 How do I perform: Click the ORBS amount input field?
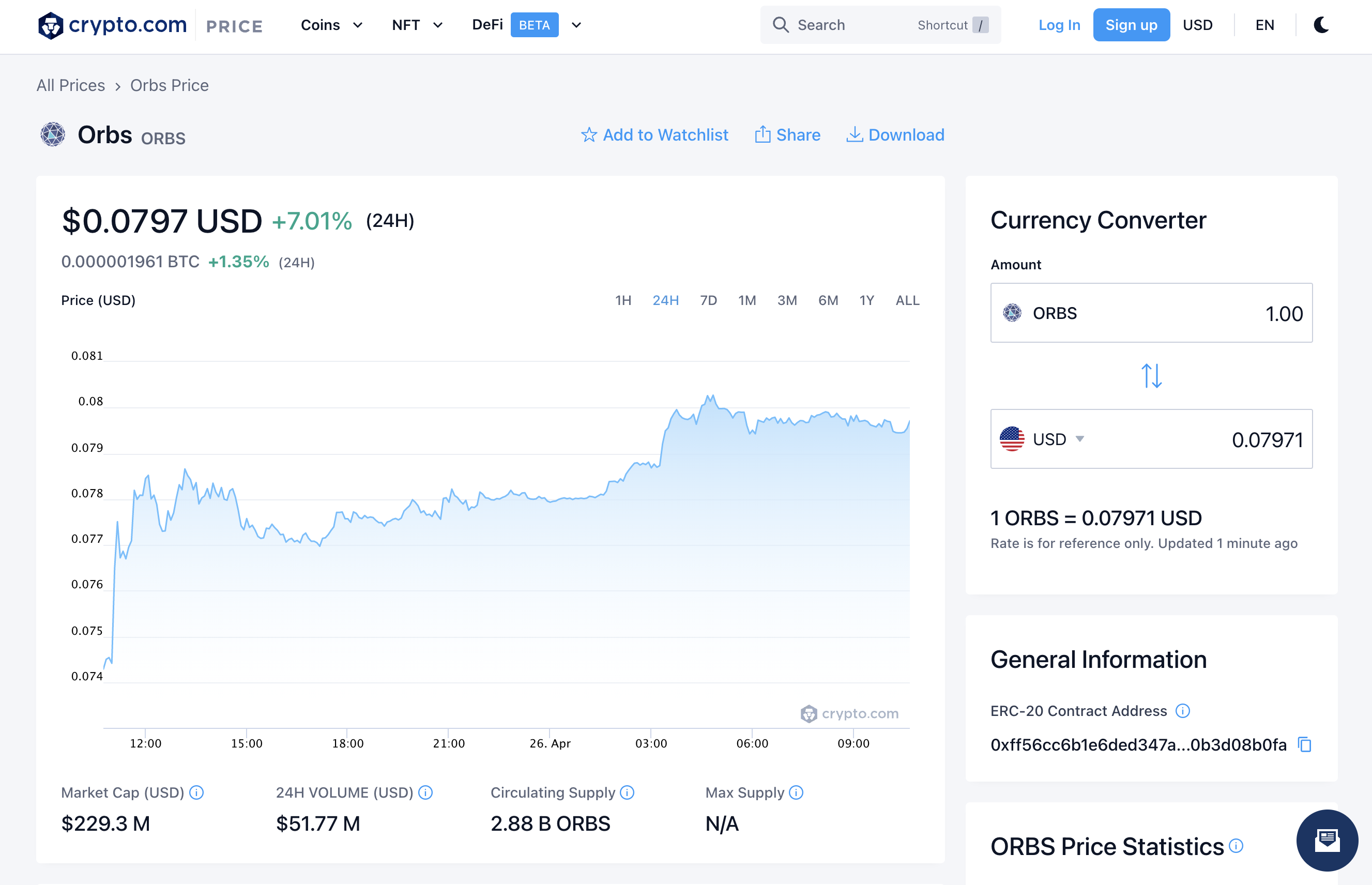pyautogui.click(x=1151, y=313)
